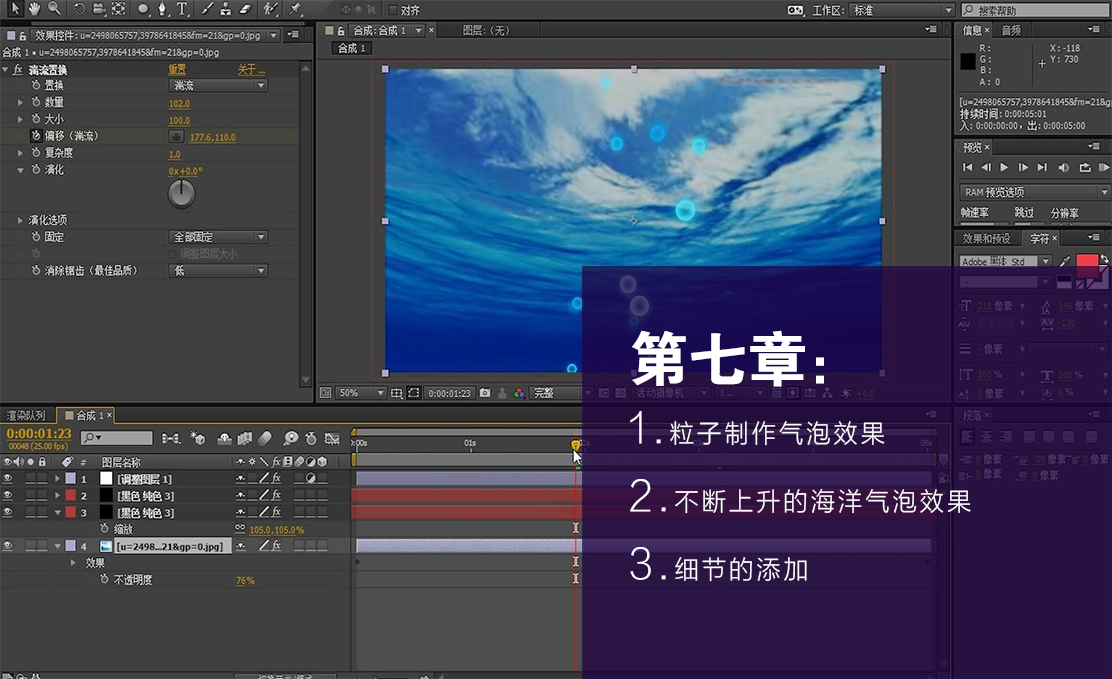Hide layer 1 调整图层 1 eye
Image resolution: width=1112 pixels, height=679 pixels.
coord(8,478)
